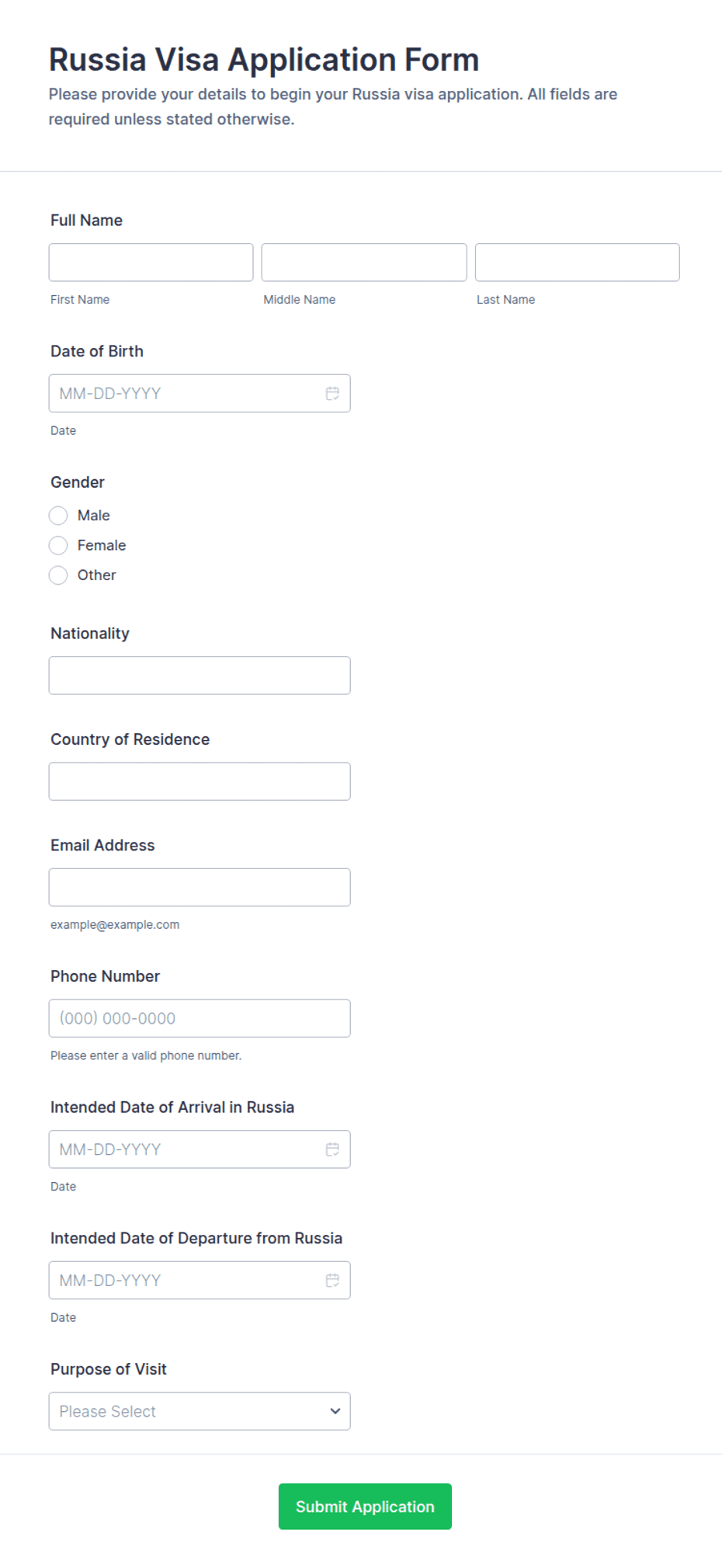This screenshot has width=722, height=1568.
Task: Submit the visa application
Action: point(365,1507)
